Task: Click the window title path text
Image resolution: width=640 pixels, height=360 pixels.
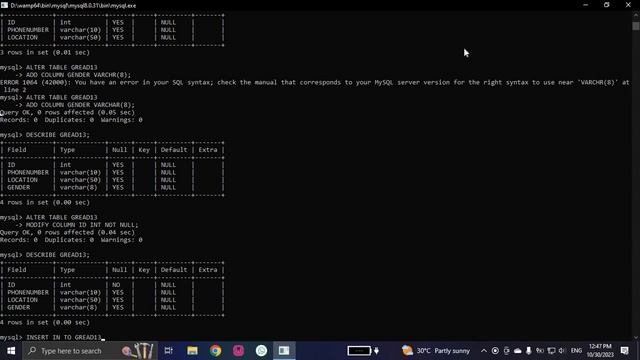Action: (x=73, y=5)
